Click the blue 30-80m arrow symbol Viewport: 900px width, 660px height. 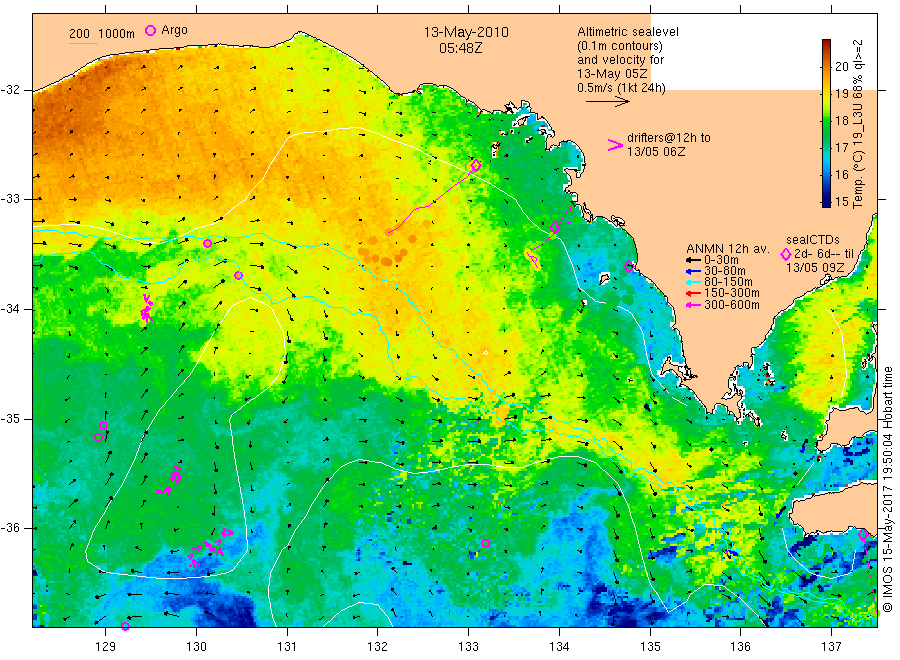693,271
